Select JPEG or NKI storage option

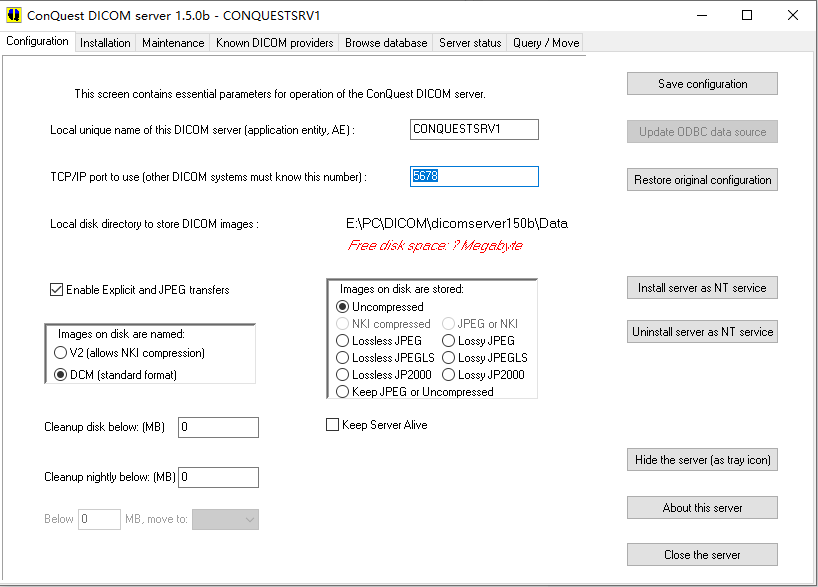(x=480, y=324)
